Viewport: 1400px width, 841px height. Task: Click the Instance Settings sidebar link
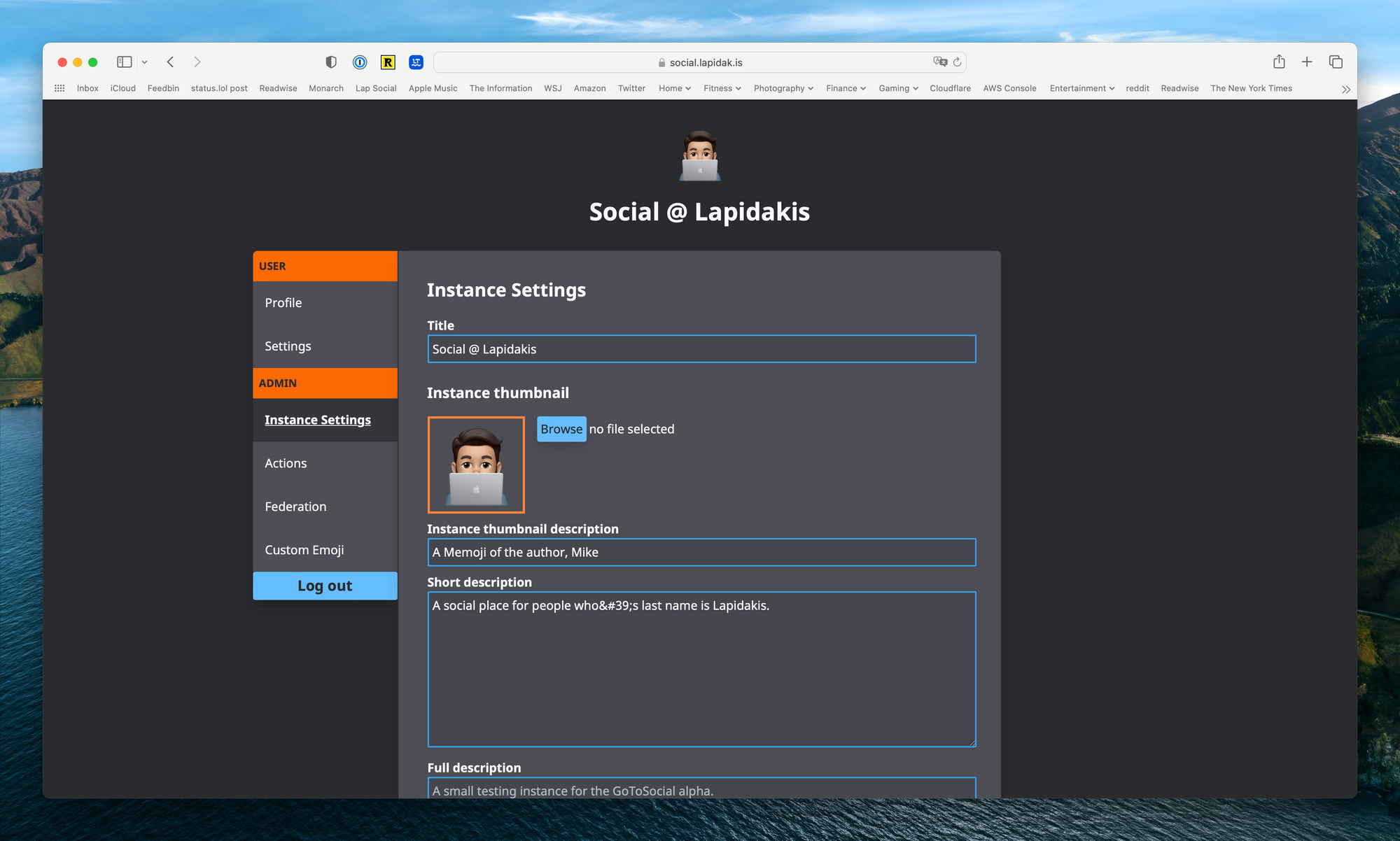coord(317,419)
